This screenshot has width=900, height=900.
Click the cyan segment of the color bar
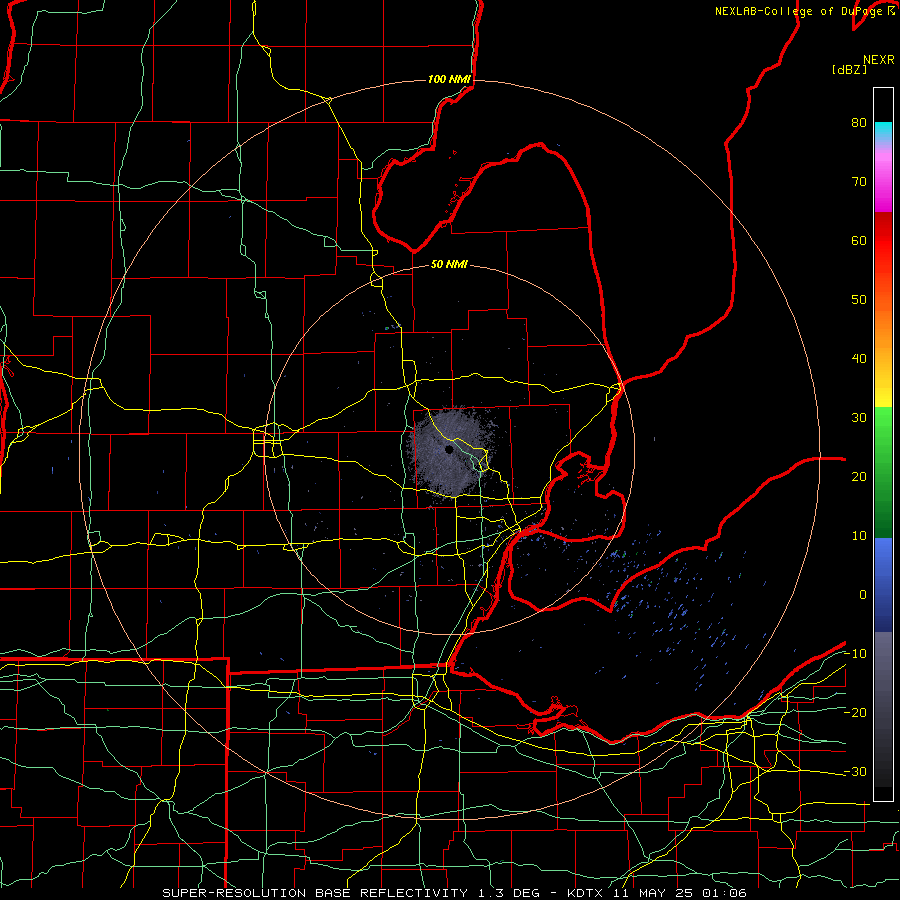coord(883,131)
